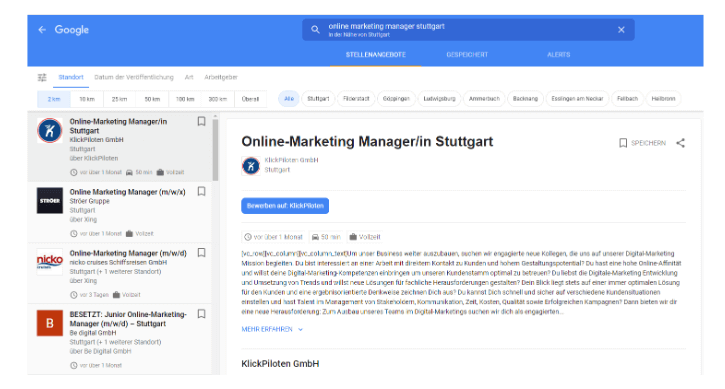Filter by the Ammerbuch chip

[x=484, y=99]
